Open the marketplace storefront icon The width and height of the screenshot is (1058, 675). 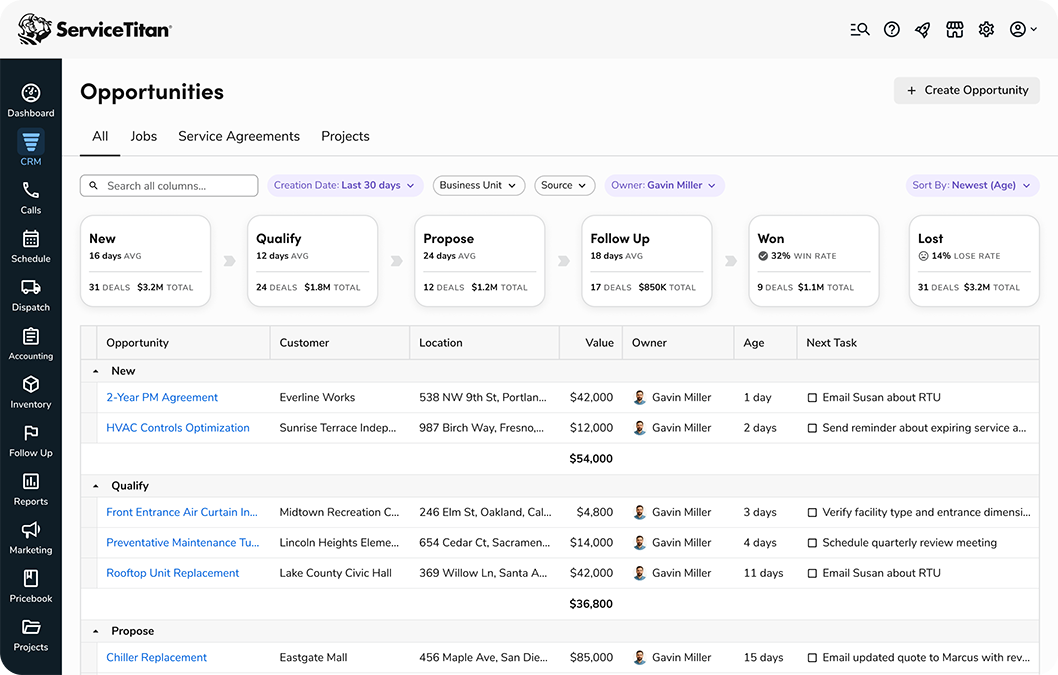click(954, 30)
